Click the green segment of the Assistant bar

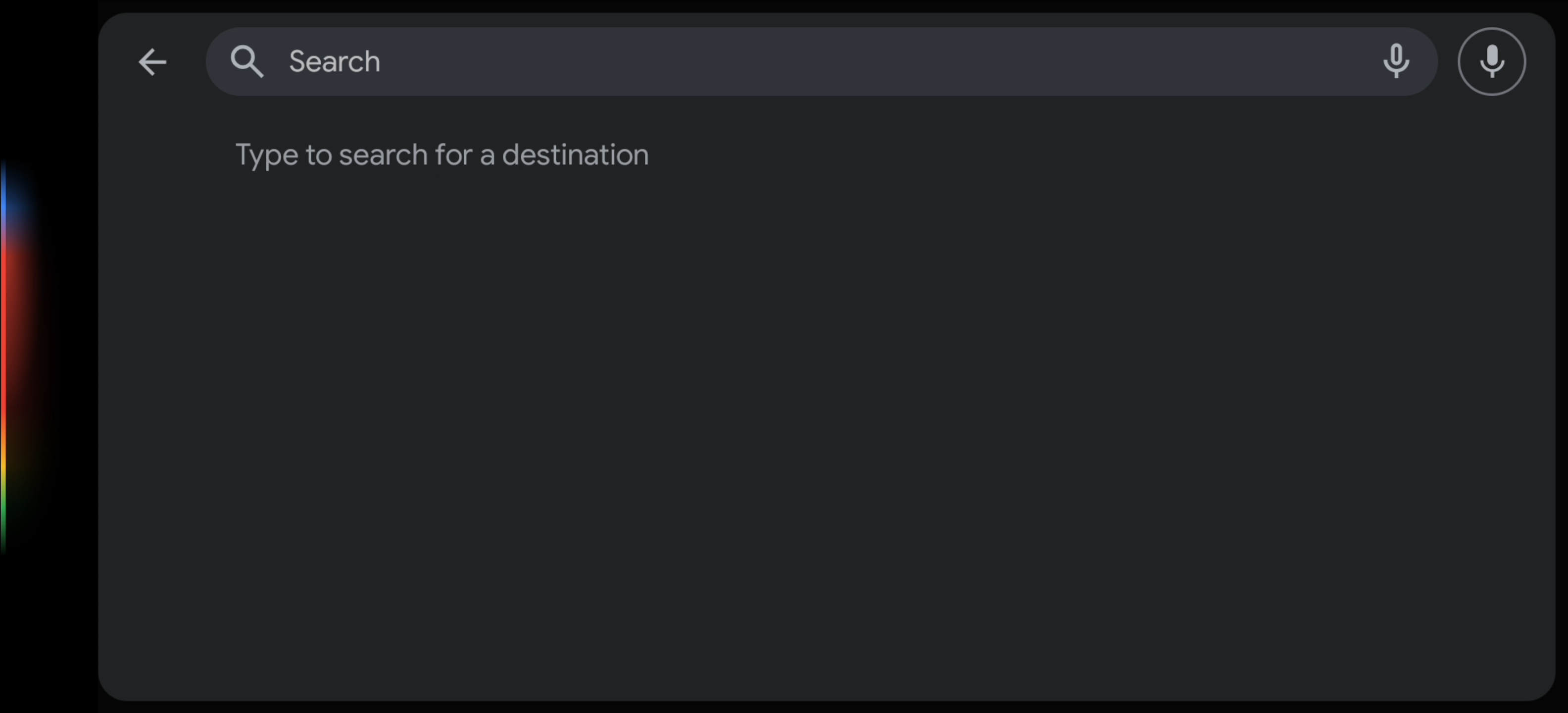pos(3,517)
